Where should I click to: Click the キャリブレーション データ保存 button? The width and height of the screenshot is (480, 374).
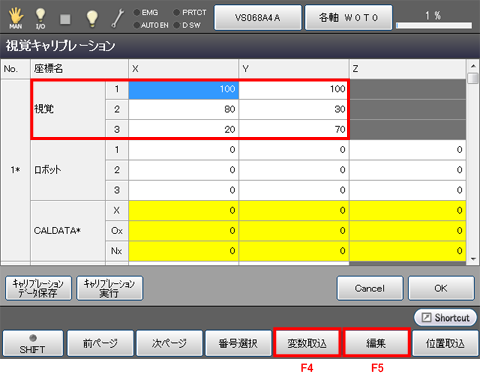coord(38,288)
